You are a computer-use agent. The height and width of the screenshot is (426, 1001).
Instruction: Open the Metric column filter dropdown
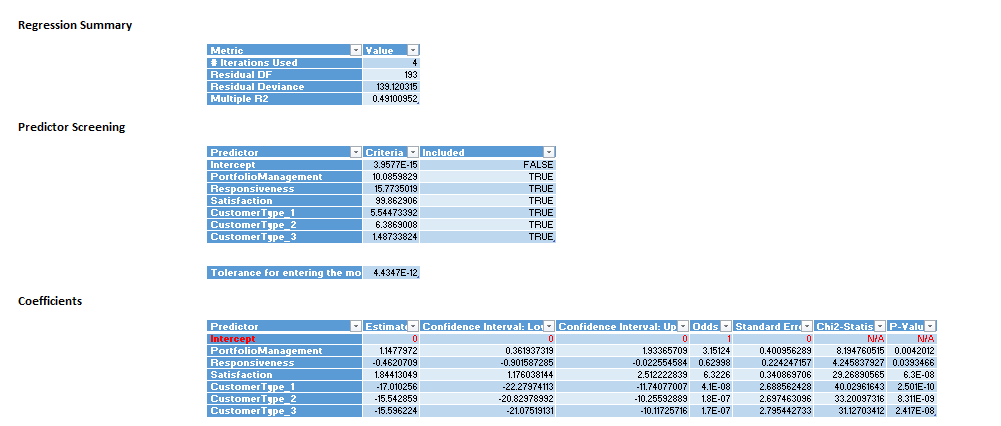(x=356, y=50)
